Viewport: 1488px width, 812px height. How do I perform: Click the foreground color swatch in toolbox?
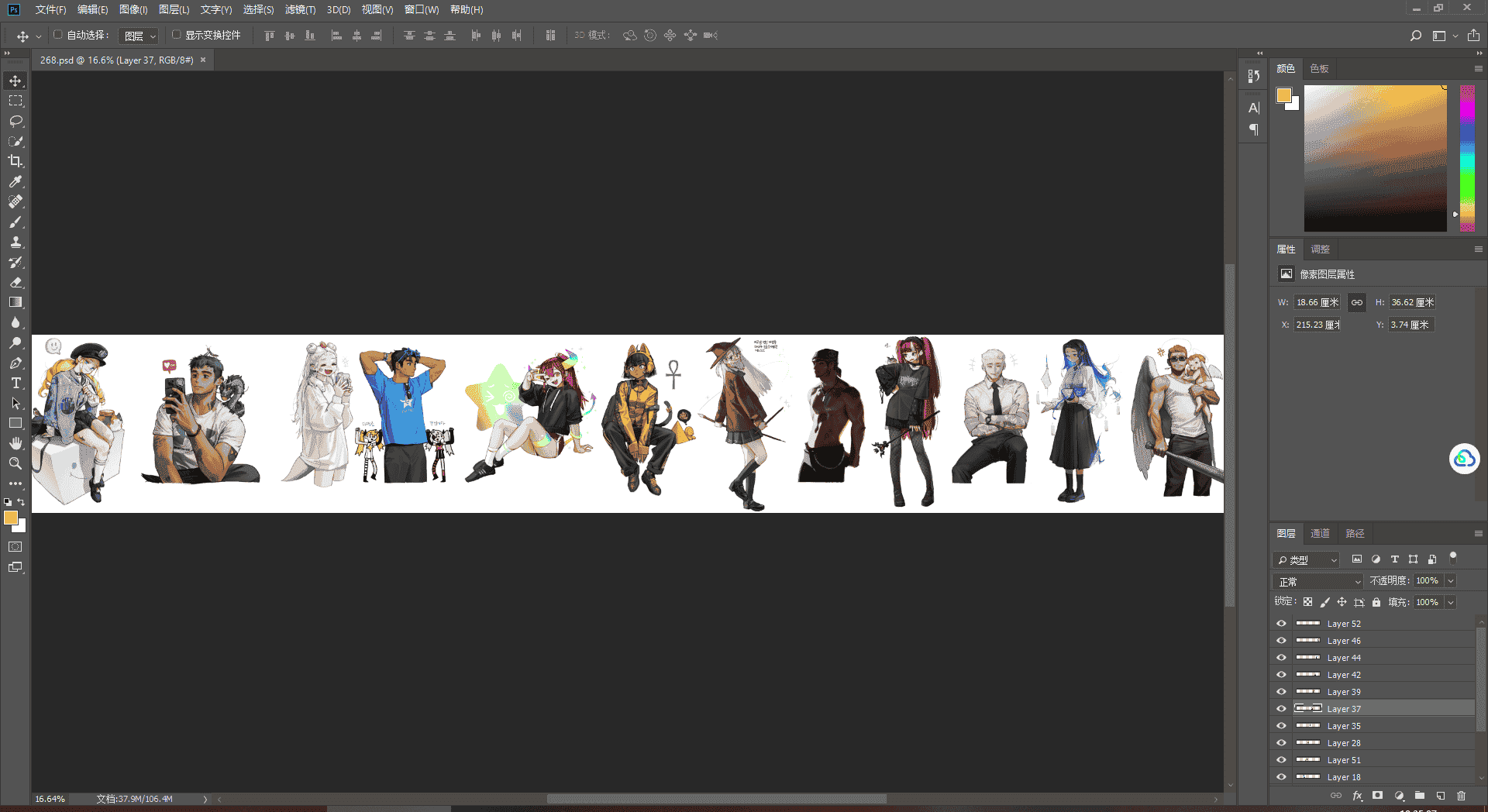pyautogui.click(x=11, y=518)
